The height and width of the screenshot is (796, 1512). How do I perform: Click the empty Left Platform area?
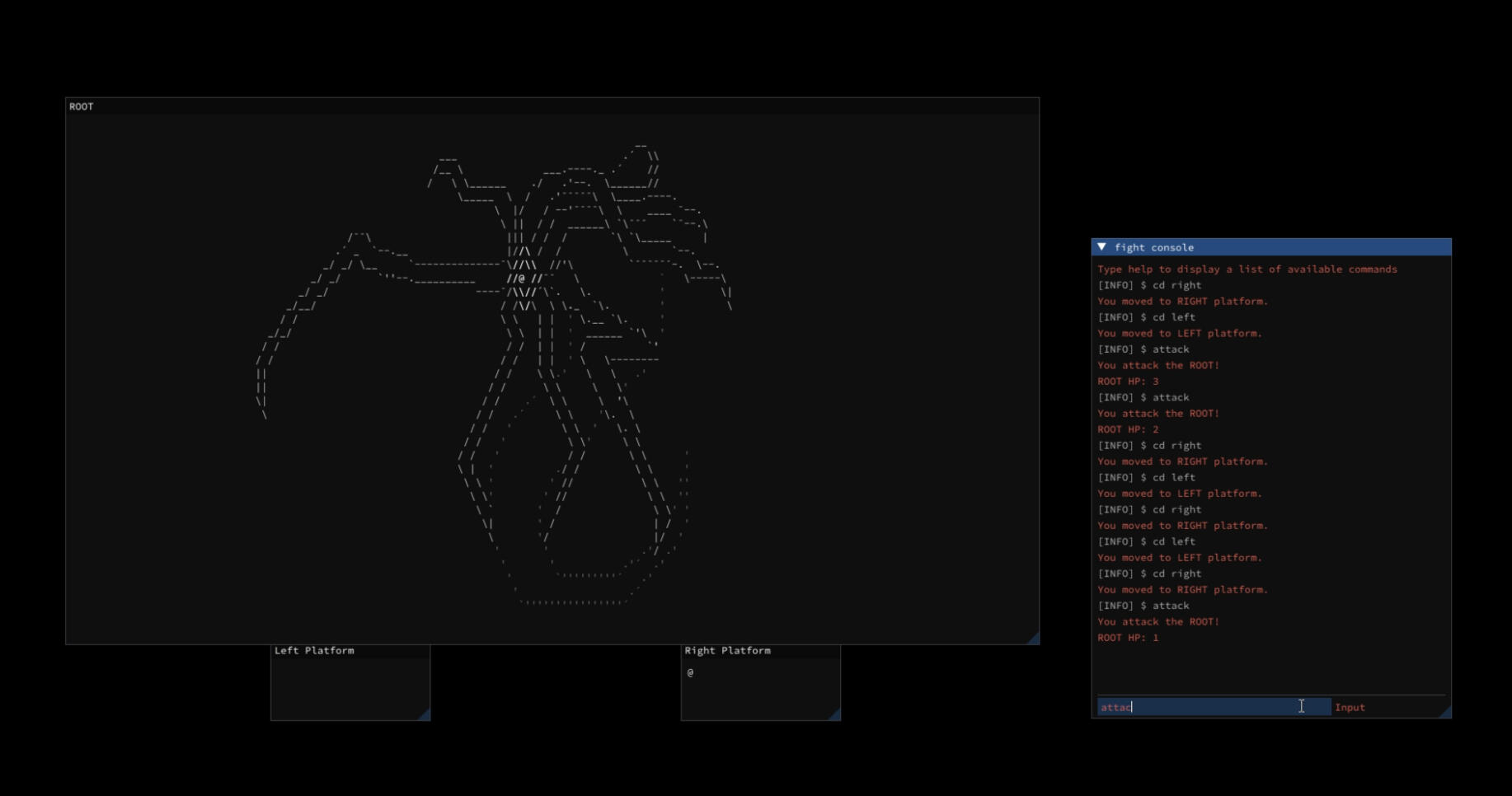(350, 688)
